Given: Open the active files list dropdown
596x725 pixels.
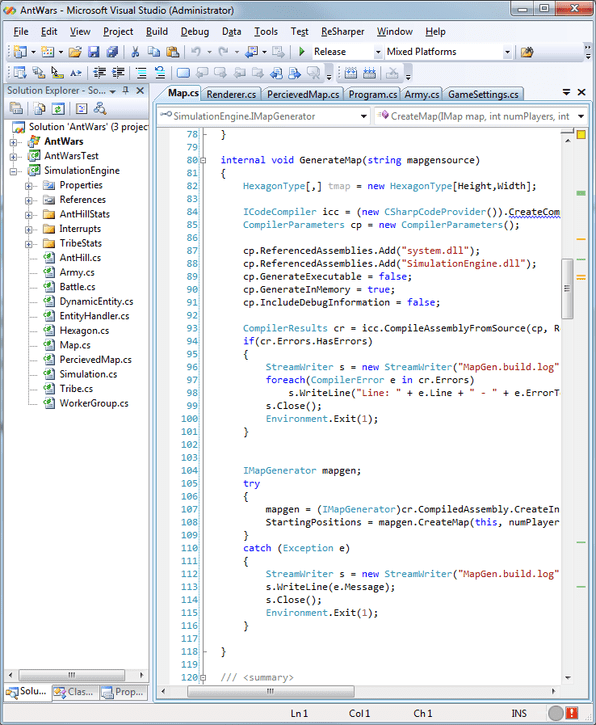Looking at the screenshot, I should click(x=566, y=92).
